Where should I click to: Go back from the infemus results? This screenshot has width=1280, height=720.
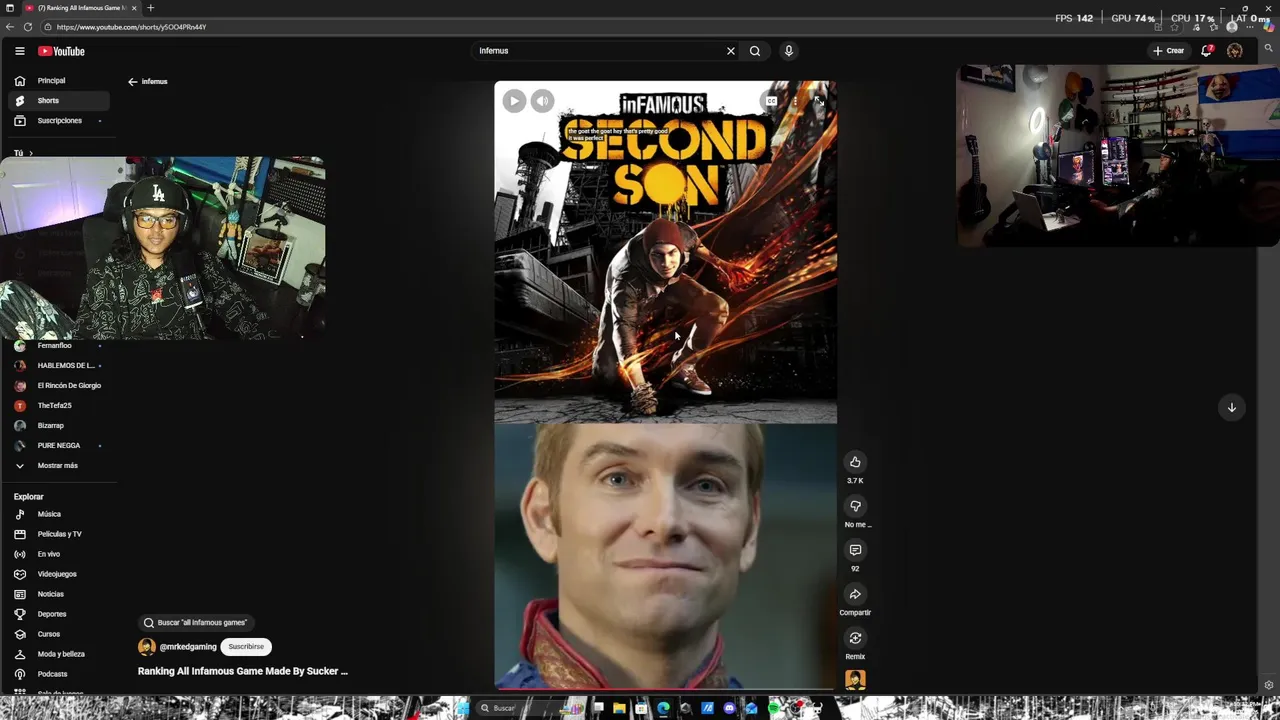click(x=132, y=82)
